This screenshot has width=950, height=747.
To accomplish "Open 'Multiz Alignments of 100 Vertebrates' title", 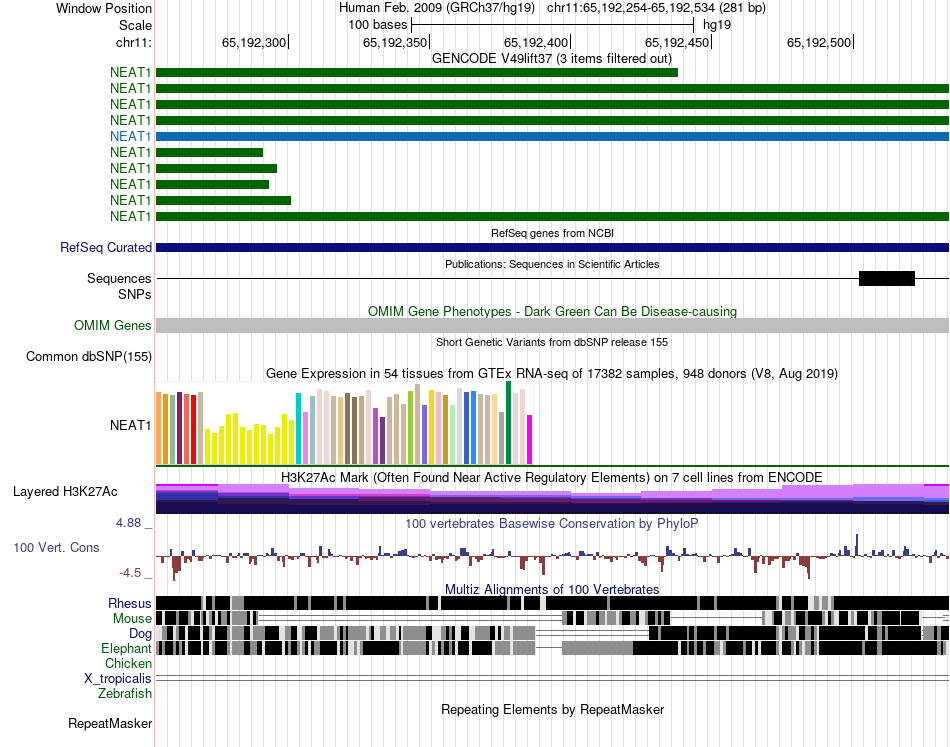I will [x=552, y=589].
